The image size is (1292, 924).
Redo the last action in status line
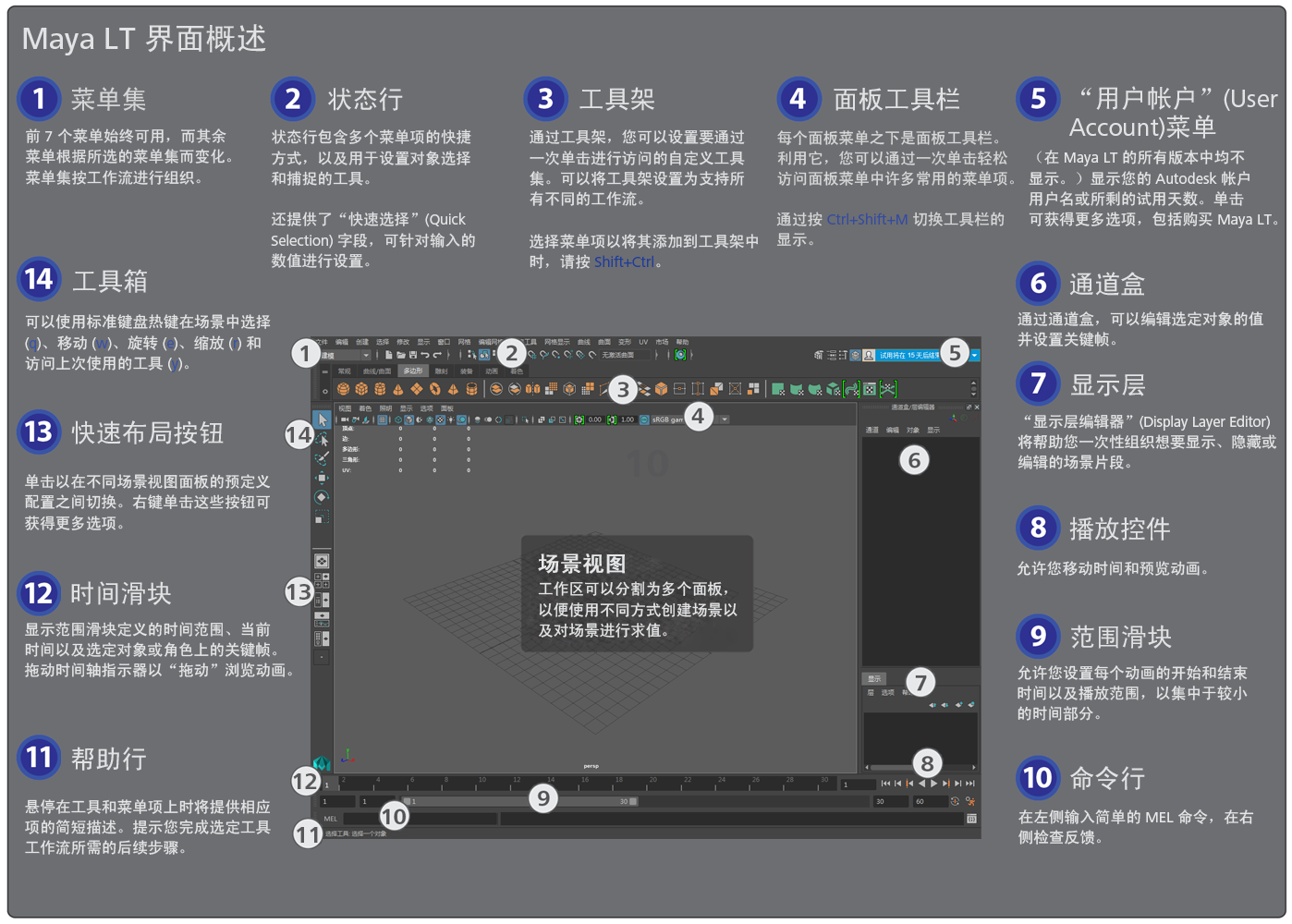coord(437,355)
